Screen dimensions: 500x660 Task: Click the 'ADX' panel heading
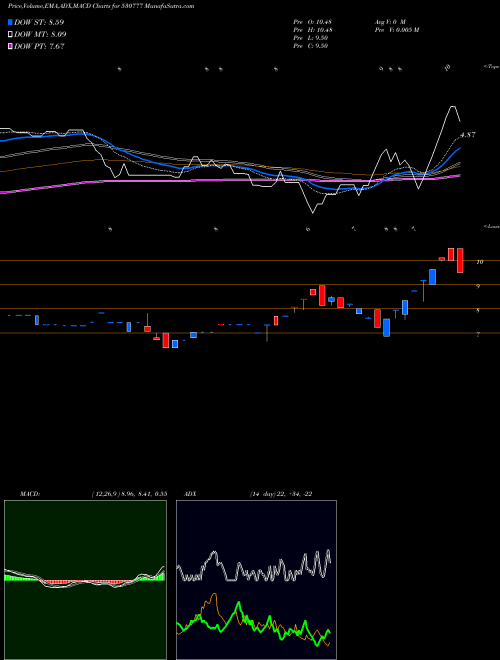(x=190, y=494)
